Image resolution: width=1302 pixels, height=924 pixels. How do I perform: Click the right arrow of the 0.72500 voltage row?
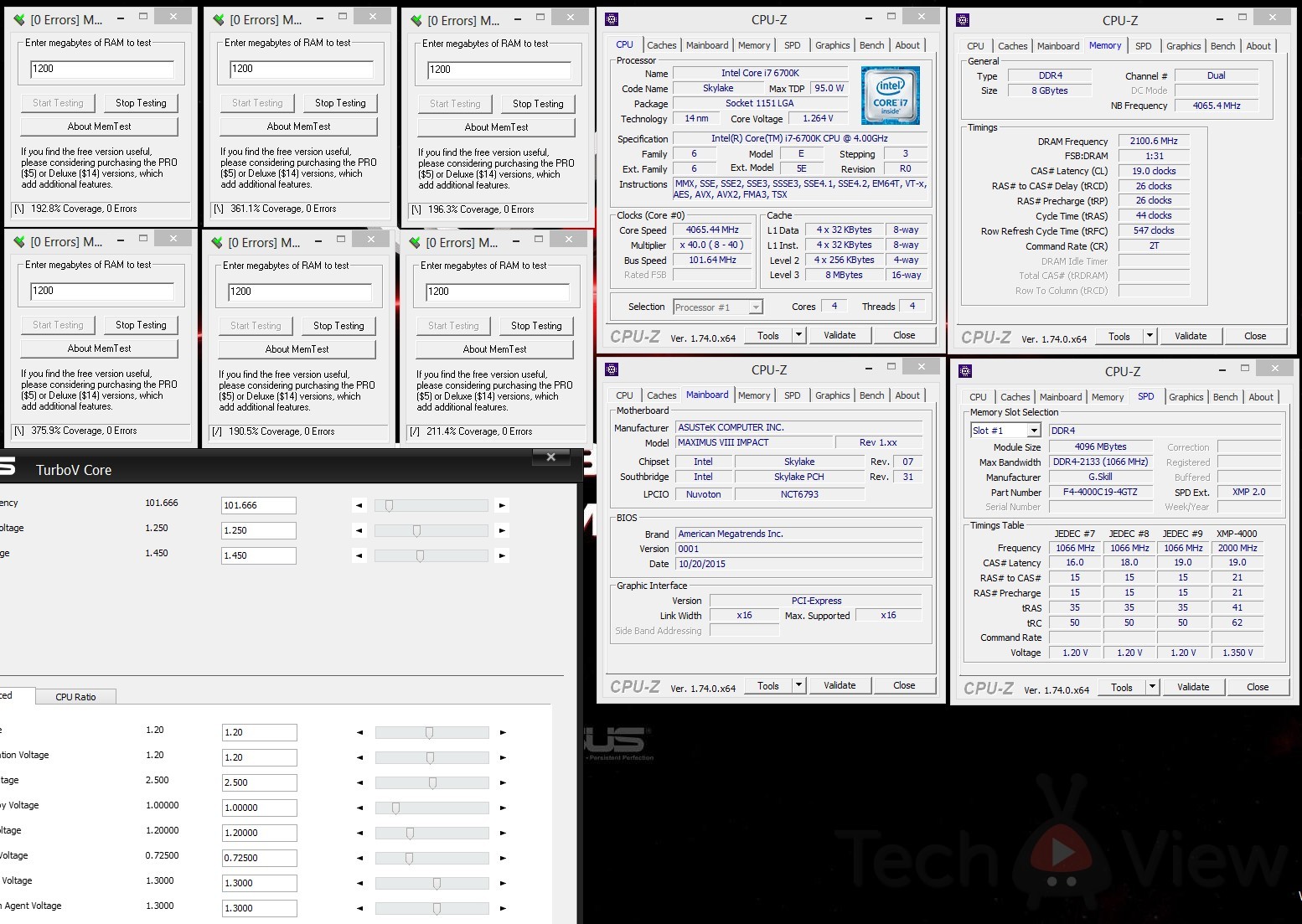pos(503,858)
